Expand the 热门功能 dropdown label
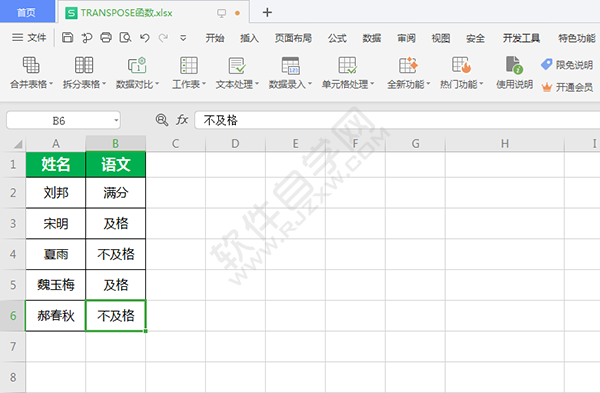600x393 pixels. [461, 84]
